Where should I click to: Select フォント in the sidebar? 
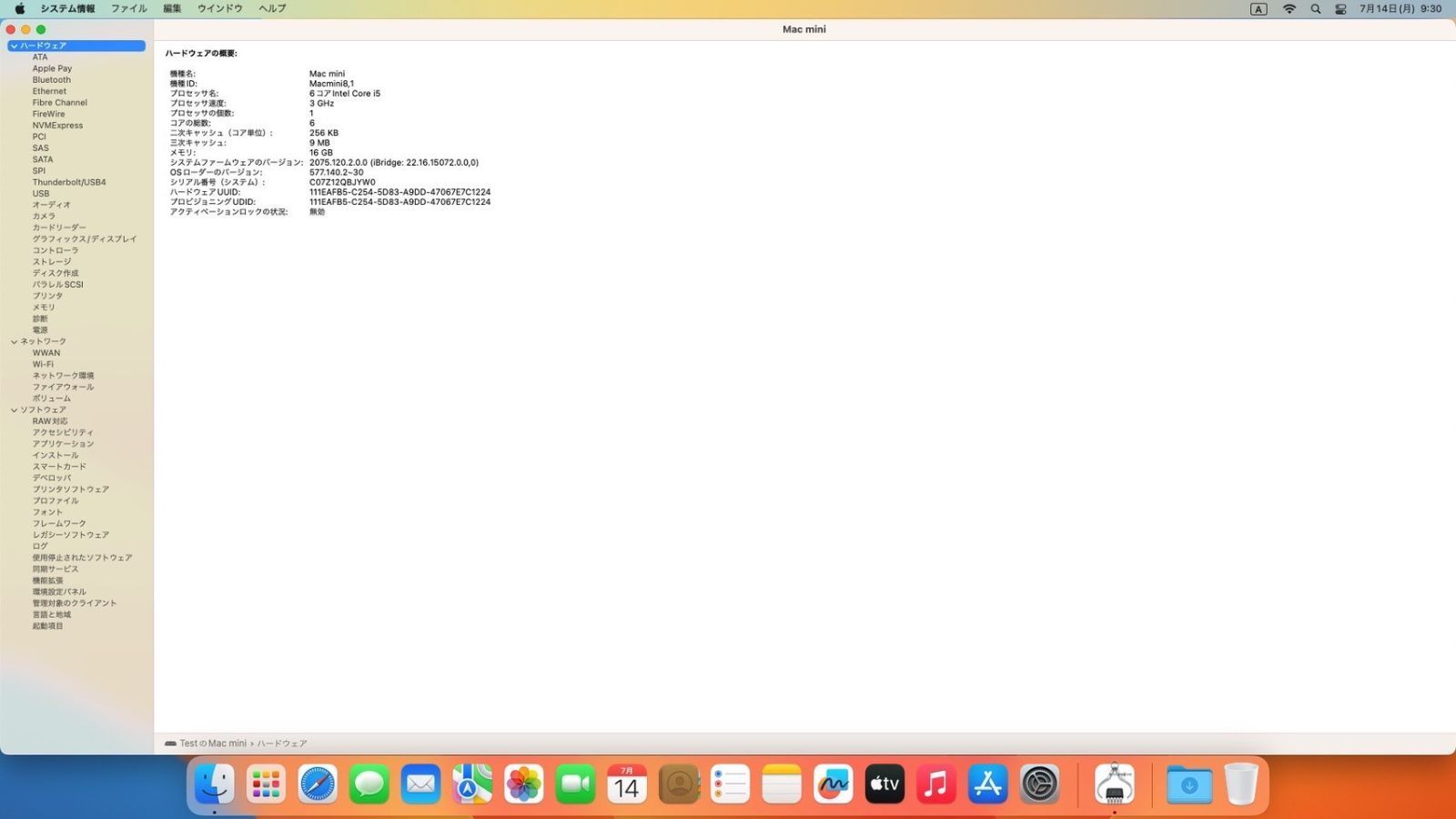click(48, 512)
